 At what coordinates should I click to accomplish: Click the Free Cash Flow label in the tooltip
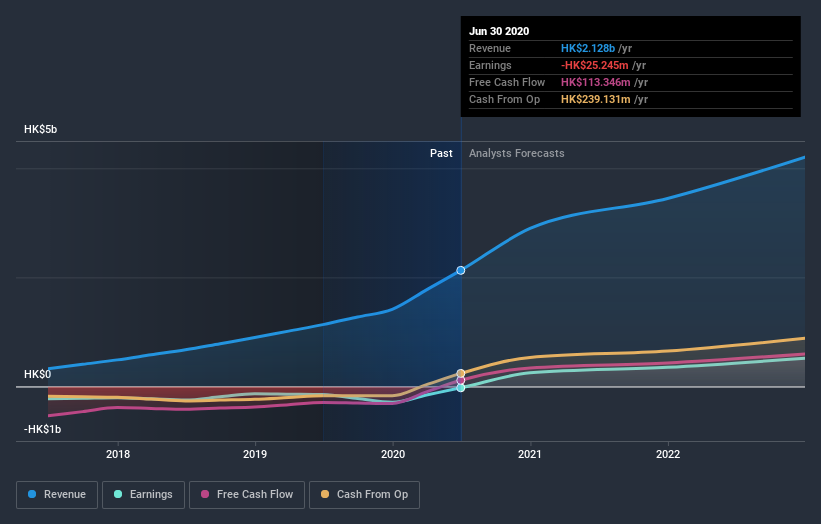click(x=507, y=82)
